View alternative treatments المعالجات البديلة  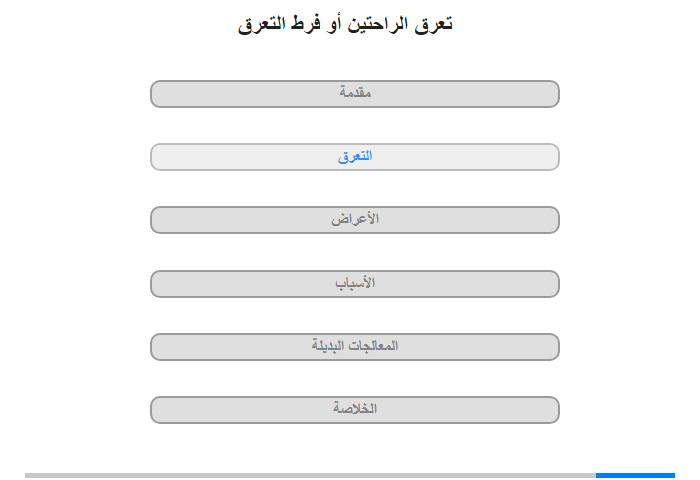pos(354,346)
